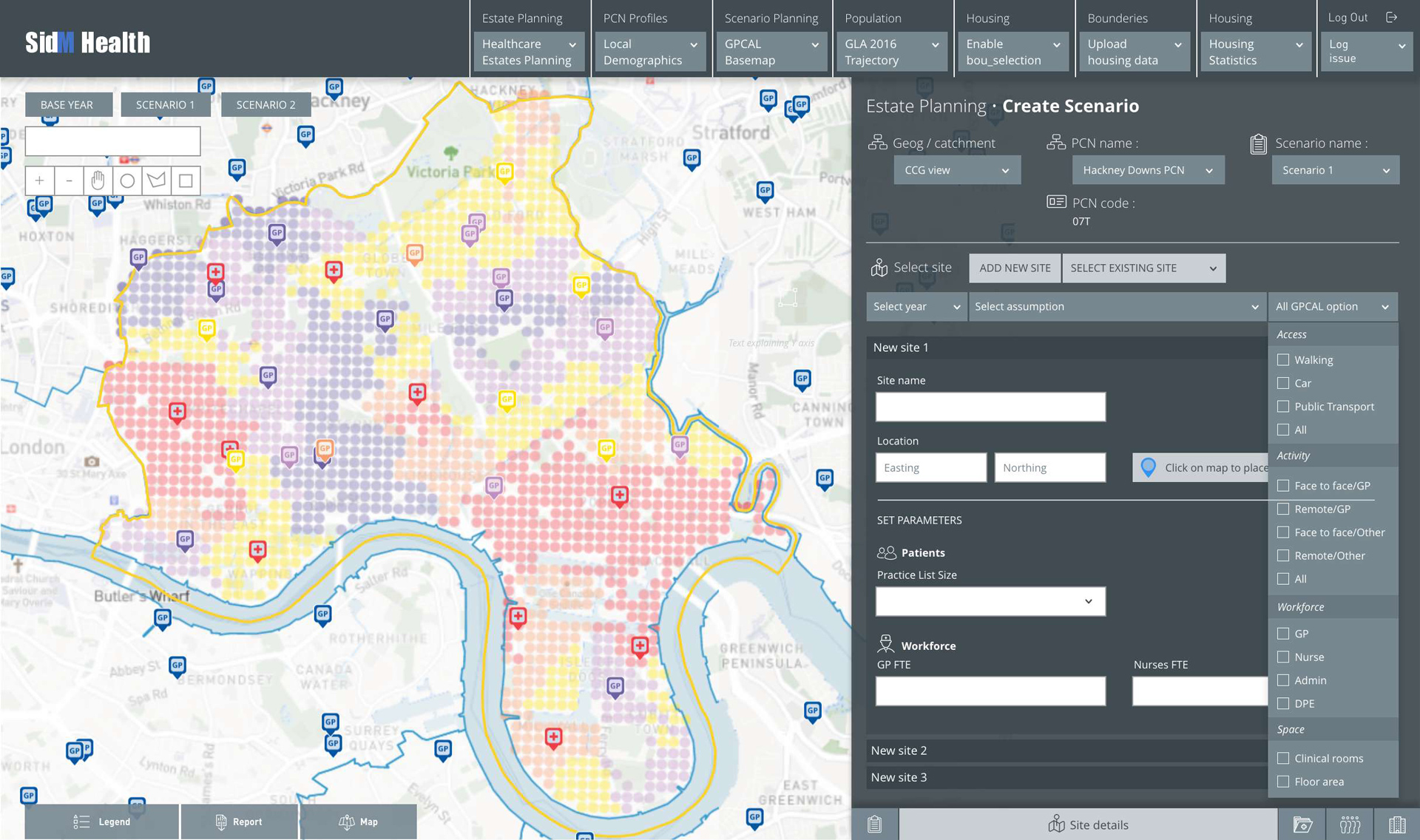The width and height of the screenshot is (1420, 840).
Task: Switch to the Scenario 2 tab
Action: pos(266,105)
